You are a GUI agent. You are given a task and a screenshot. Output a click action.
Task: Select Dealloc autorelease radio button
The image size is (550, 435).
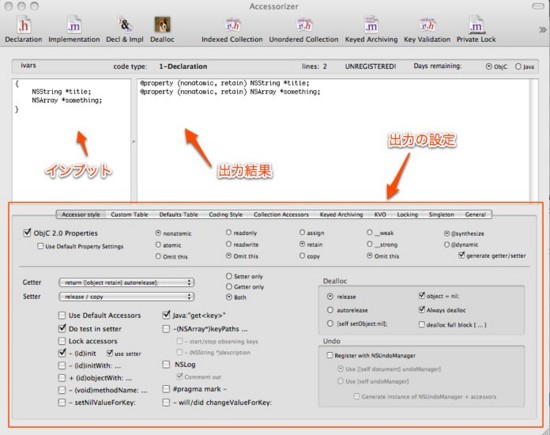click(330, 310)
